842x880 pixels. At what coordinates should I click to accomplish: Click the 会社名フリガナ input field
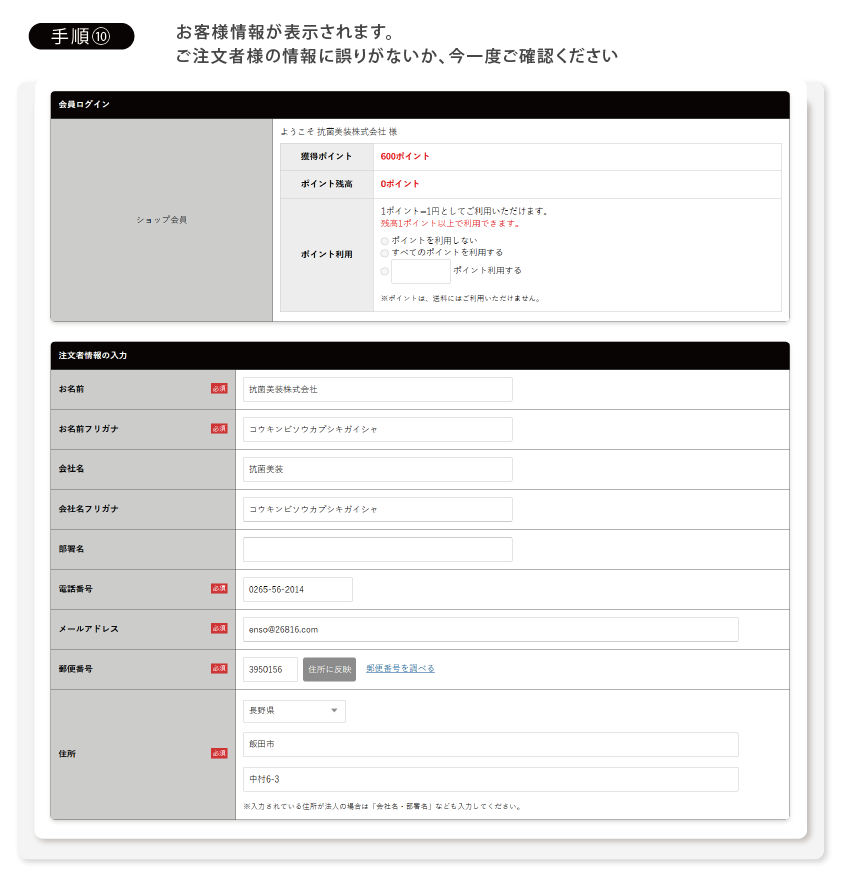click(377, 509)
